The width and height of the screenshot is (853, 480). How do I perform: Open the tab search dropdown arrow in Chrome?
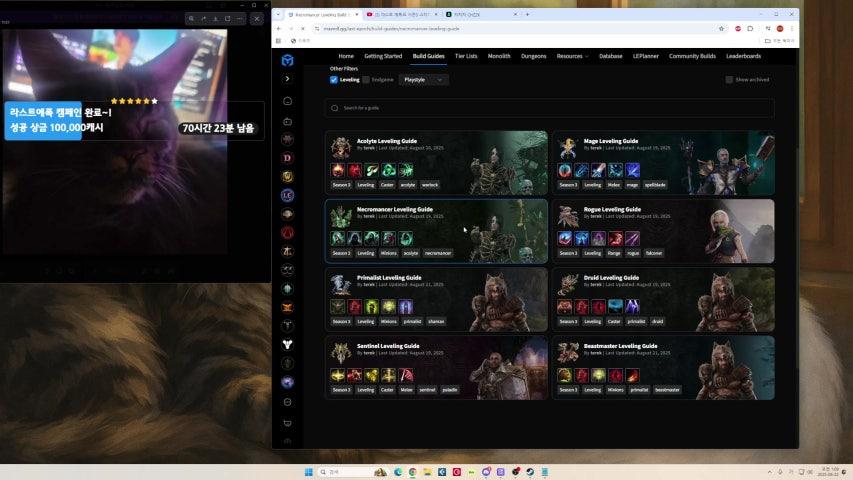point(278,15)
